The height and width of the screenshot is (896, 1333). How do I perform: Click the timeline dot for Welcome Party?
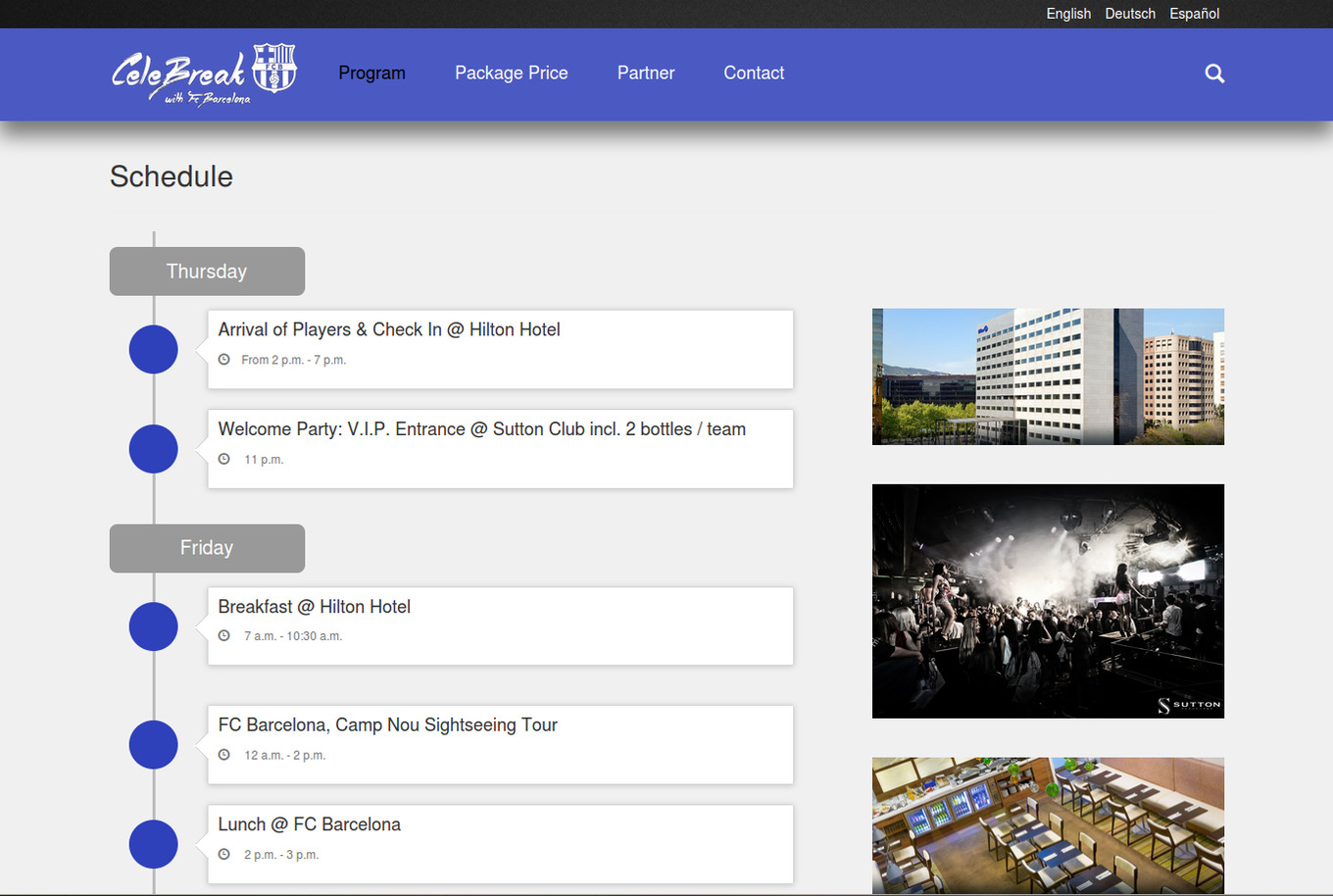pyautogui.click(x=154, y=449)
